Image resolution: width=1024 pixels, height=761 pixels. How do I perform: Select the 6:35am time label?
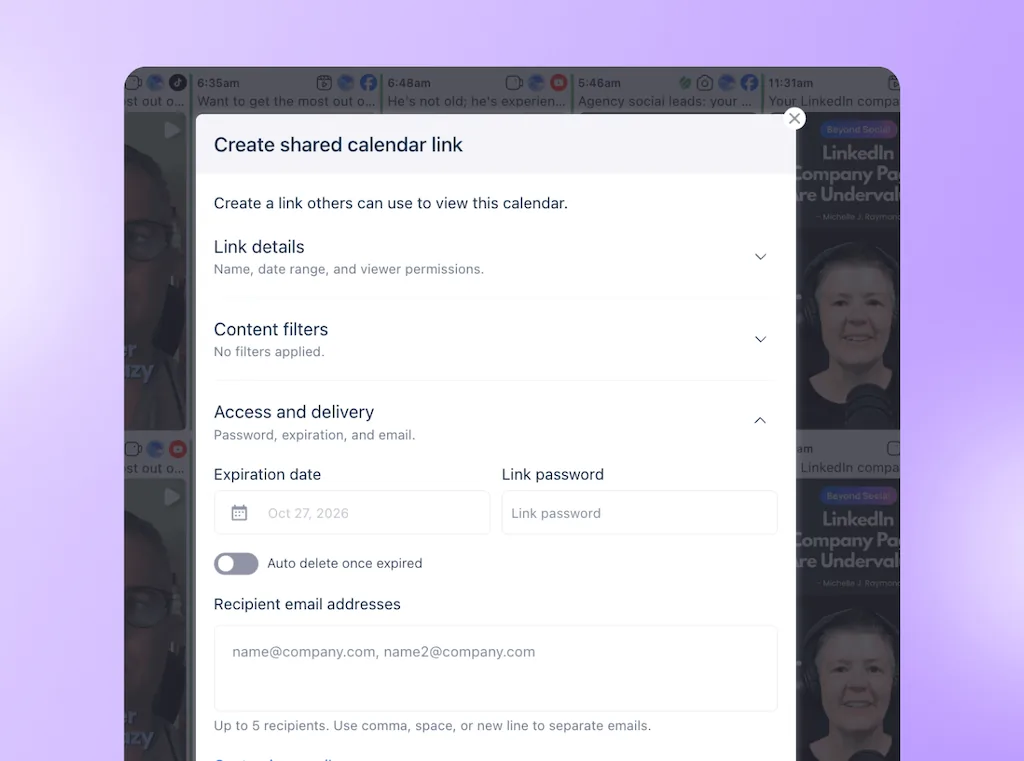(x=218, y=83)
